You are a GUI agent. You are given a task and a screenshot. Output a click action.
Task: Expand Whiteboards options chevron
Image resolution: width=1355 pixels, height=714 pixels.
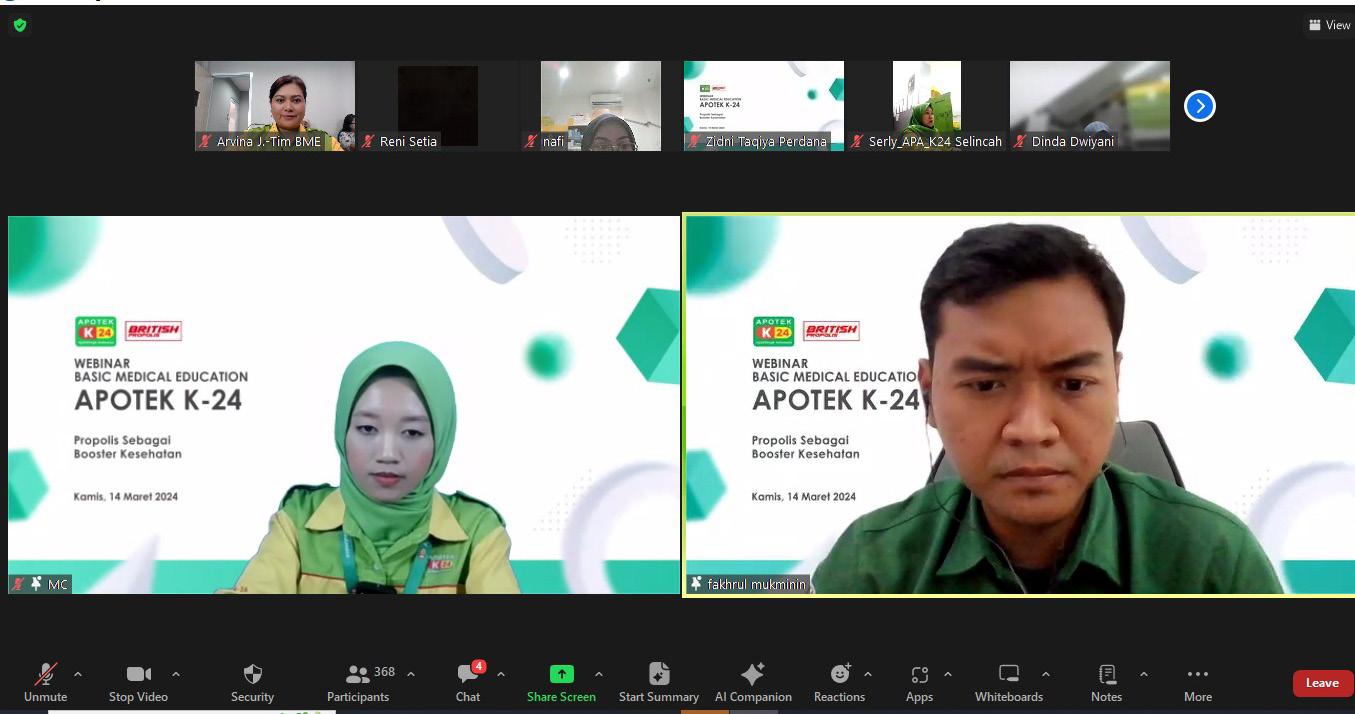1046,674
